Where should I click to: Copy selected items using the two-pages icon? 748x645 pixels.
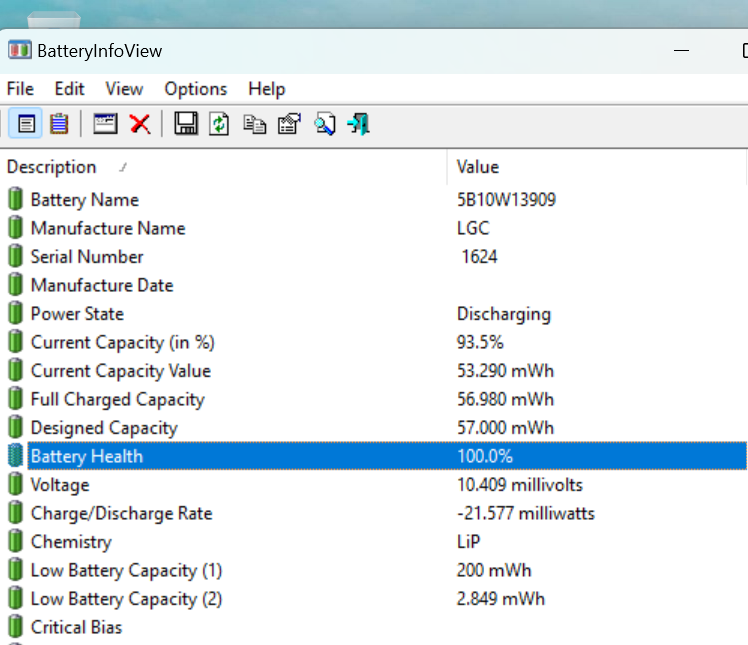(x=254, y=124)
